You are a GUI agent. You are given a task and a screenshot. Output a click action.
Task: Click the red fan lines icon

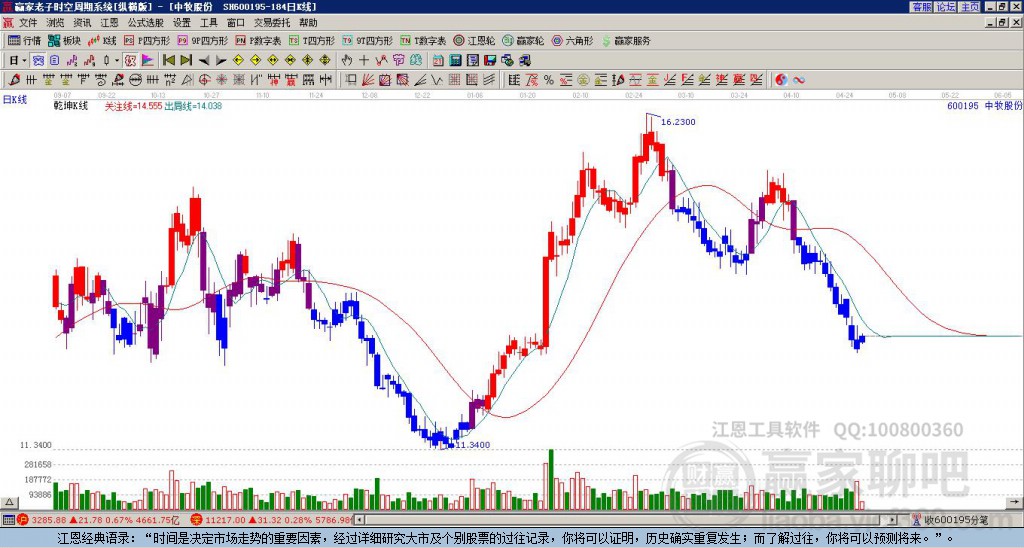pyautogui.click(x=367, y=80)
